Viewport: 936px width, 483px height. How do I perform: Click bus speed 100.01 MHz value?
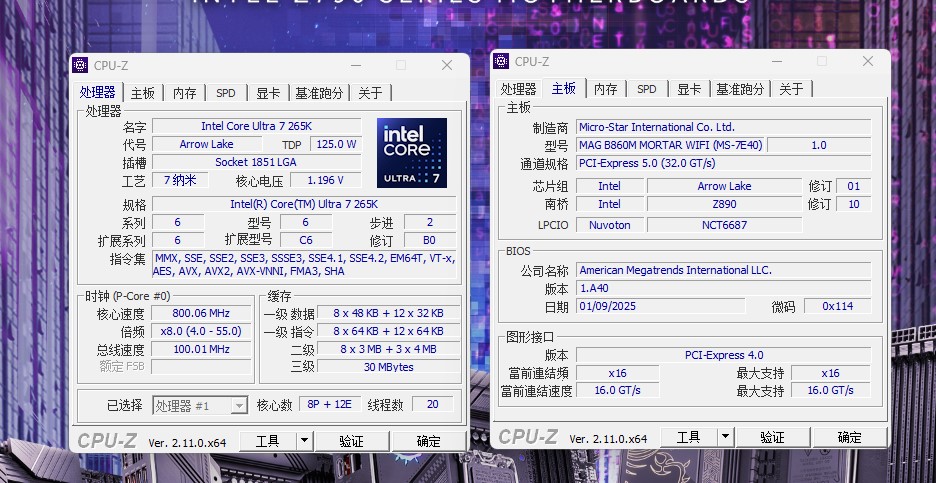(201, 349)
